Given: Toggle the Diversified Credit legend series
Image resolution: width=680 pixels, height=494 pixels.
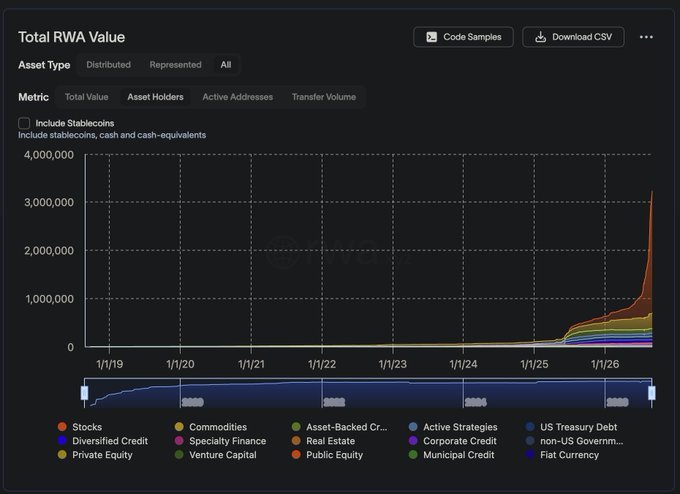Looking at the screenshot, I should [103, 441].
